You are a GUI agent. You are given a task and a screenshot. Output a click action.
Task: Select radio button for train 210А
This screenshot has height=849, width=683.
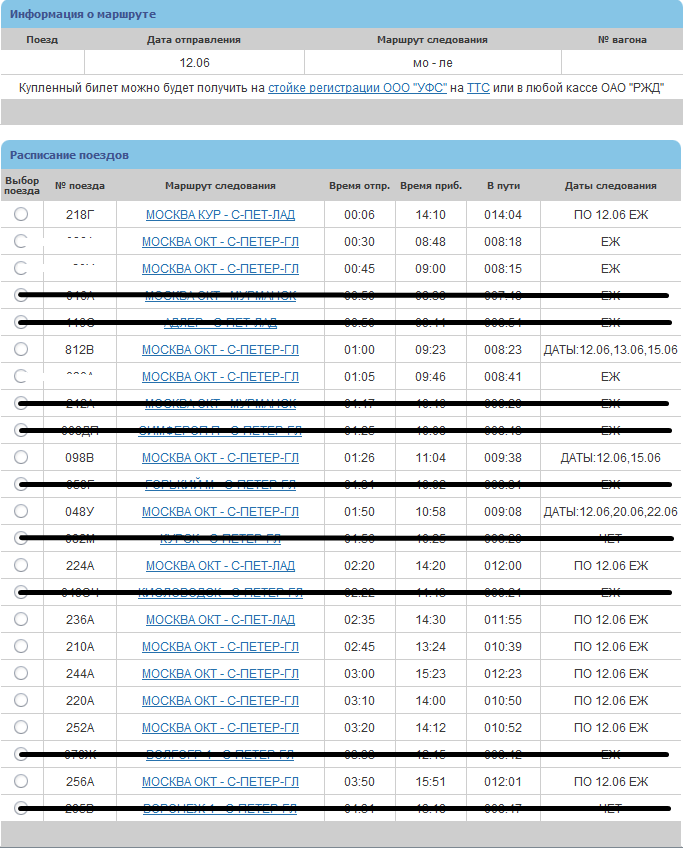click(21, 646)
